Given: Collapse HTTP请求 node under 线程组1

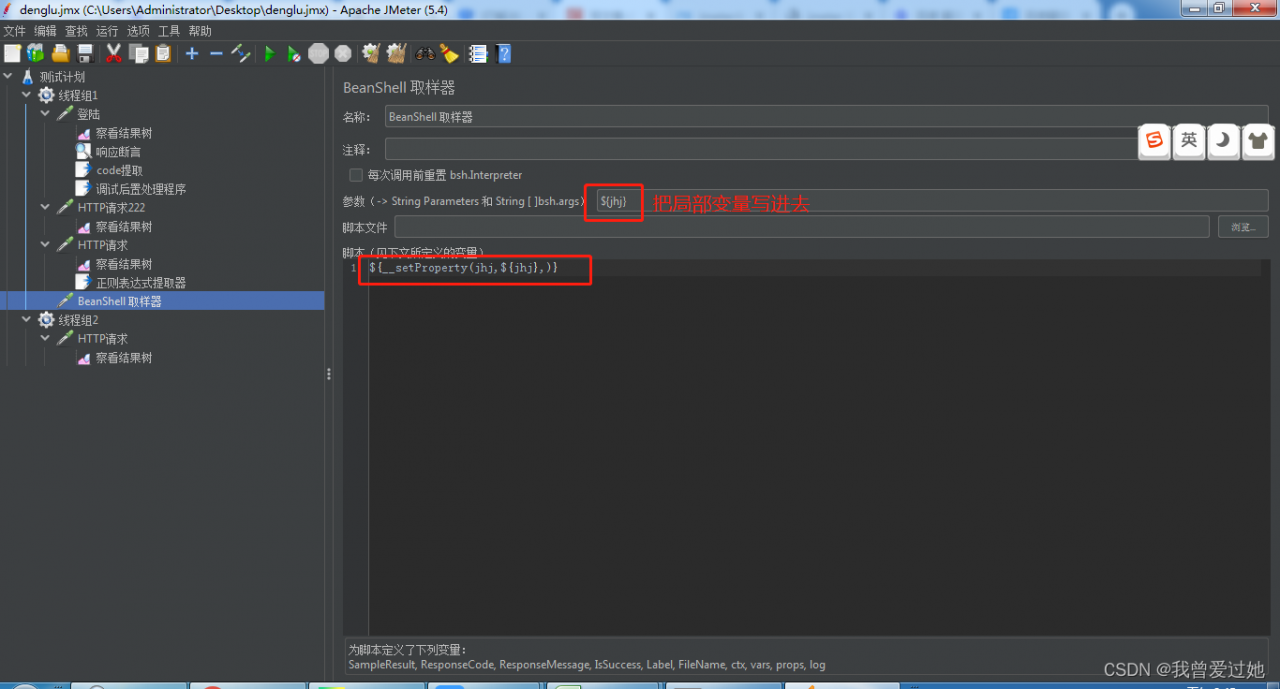Looking at the screenshot, I should [x=45, y=245].
